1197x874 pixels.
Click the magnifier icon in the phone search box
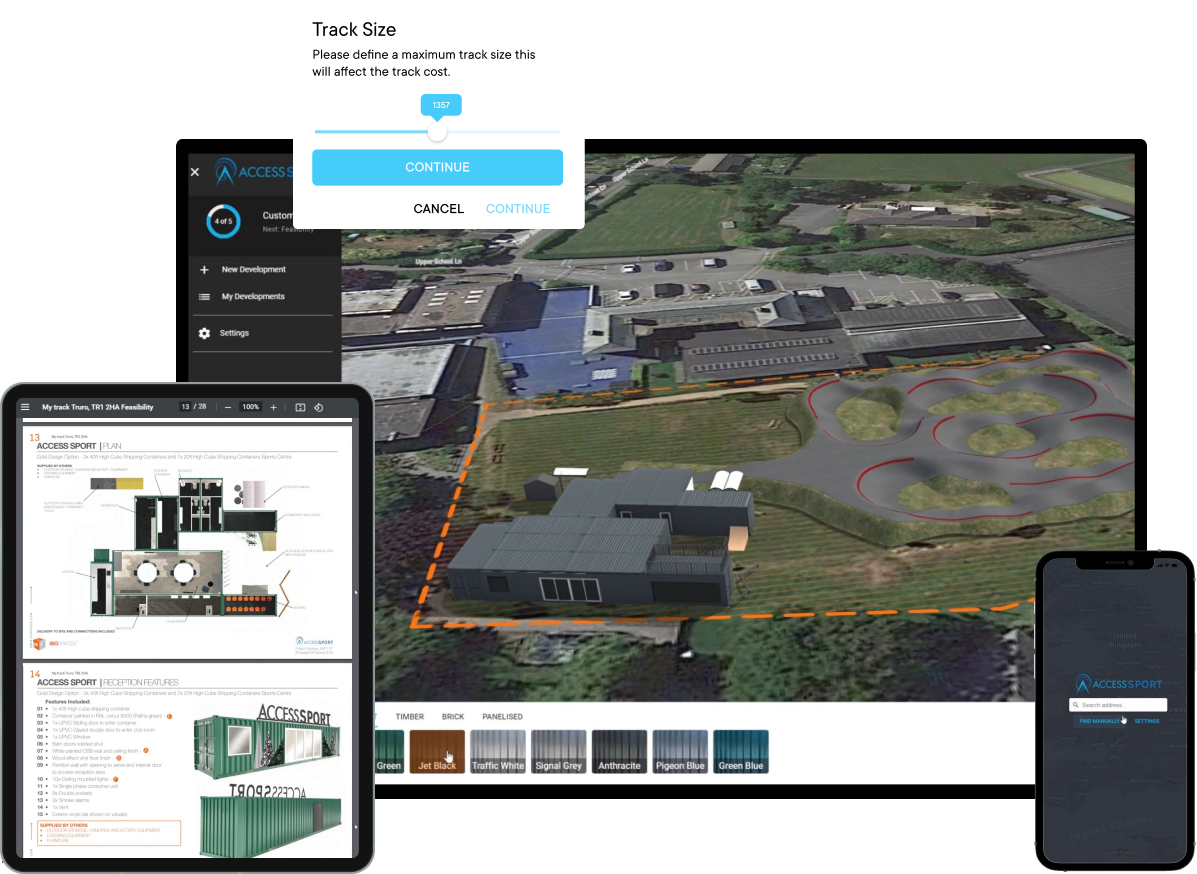(x=1076, y=705)
